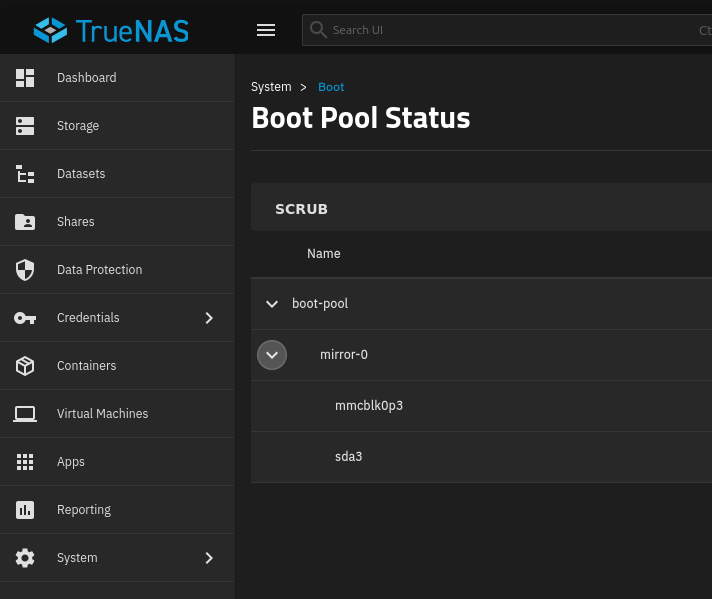This screenshot has height=599, width=712.
Task: Click the SCRUB button
Action: (302, 209)
